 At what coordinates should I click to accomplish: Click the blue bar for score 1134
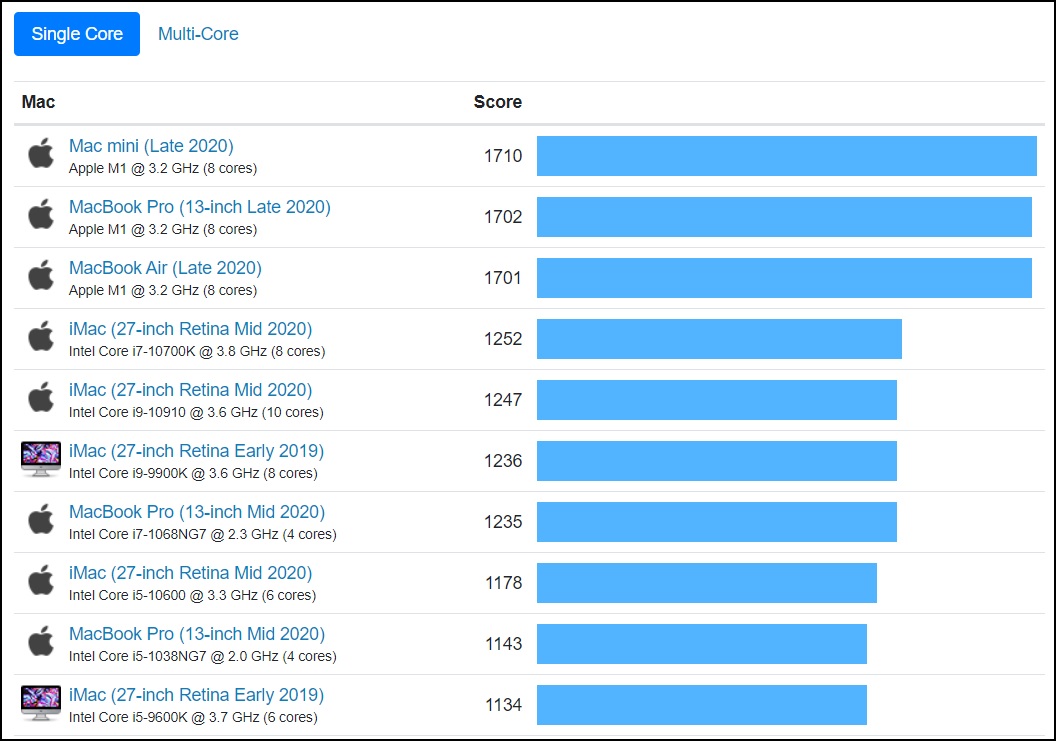pyautogui.click(x=701, y=705)
